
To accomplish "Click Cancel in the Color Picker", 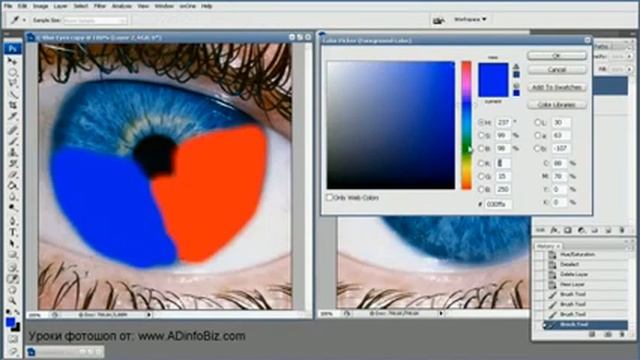I will pyautogui.click(x=557, y=70).
